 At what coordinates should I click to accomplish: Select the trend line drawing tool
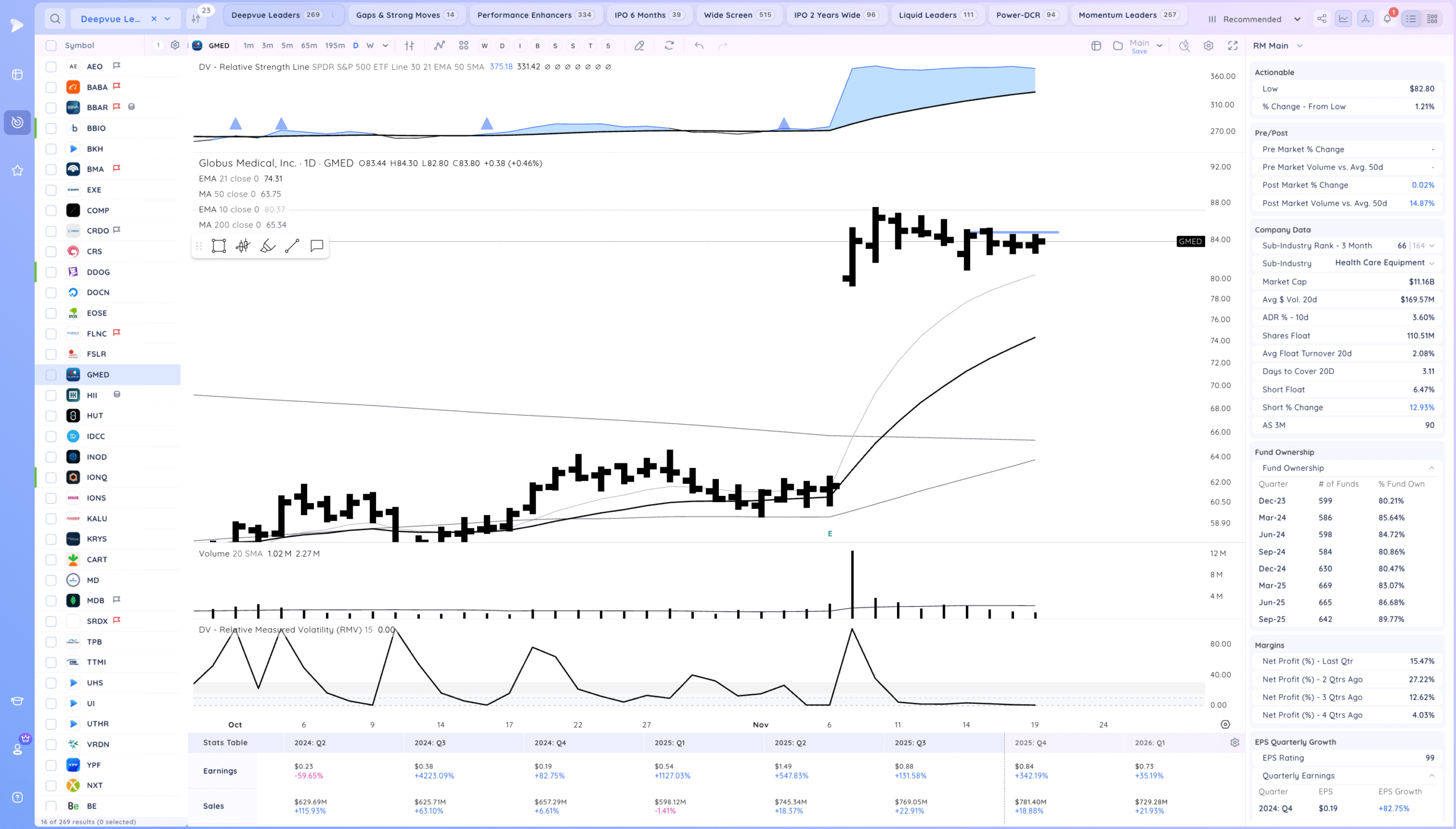[292, 246]
